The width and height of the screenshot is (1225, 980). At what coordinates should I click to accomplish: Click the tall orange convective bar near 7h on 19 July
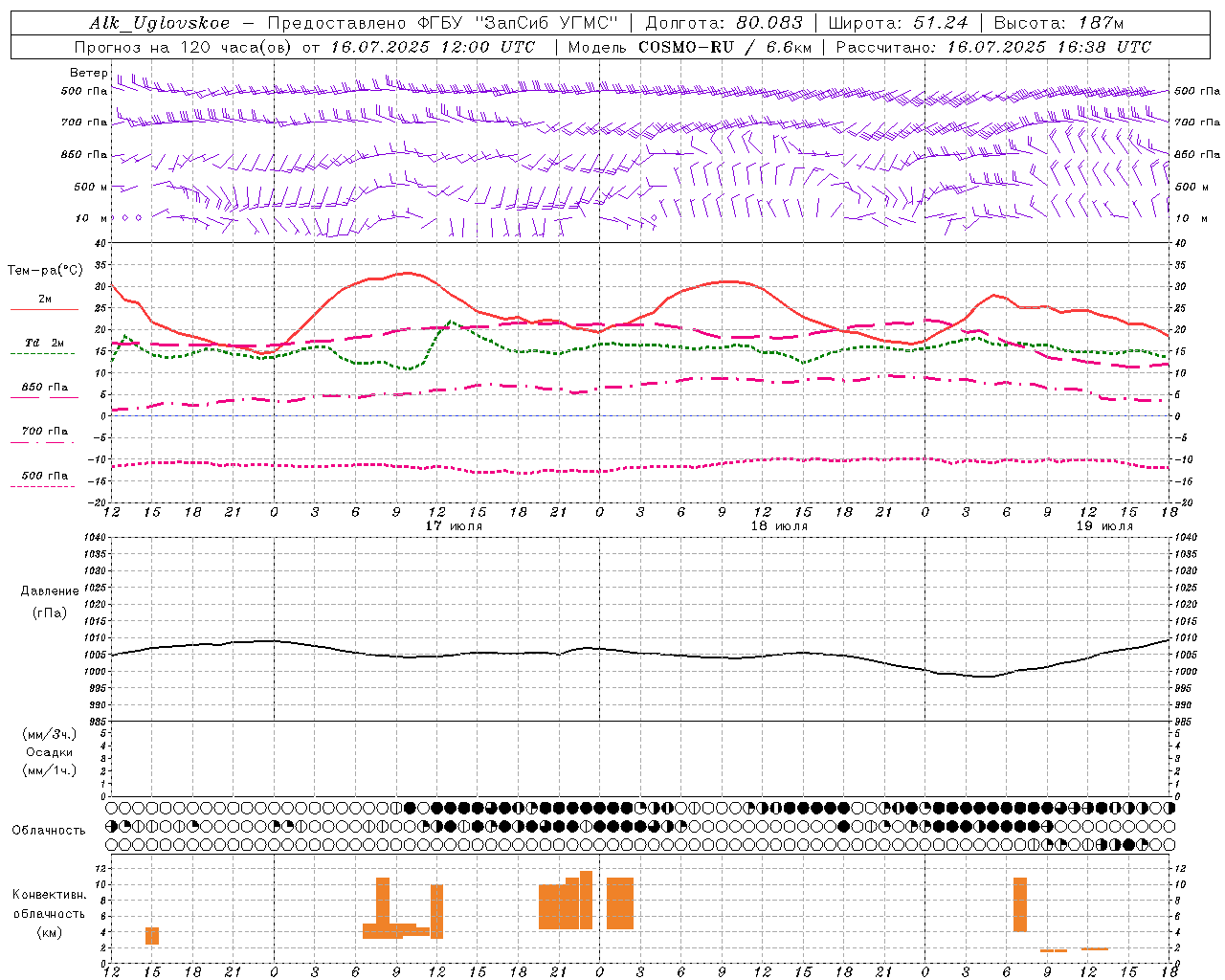pos(1020,904)
